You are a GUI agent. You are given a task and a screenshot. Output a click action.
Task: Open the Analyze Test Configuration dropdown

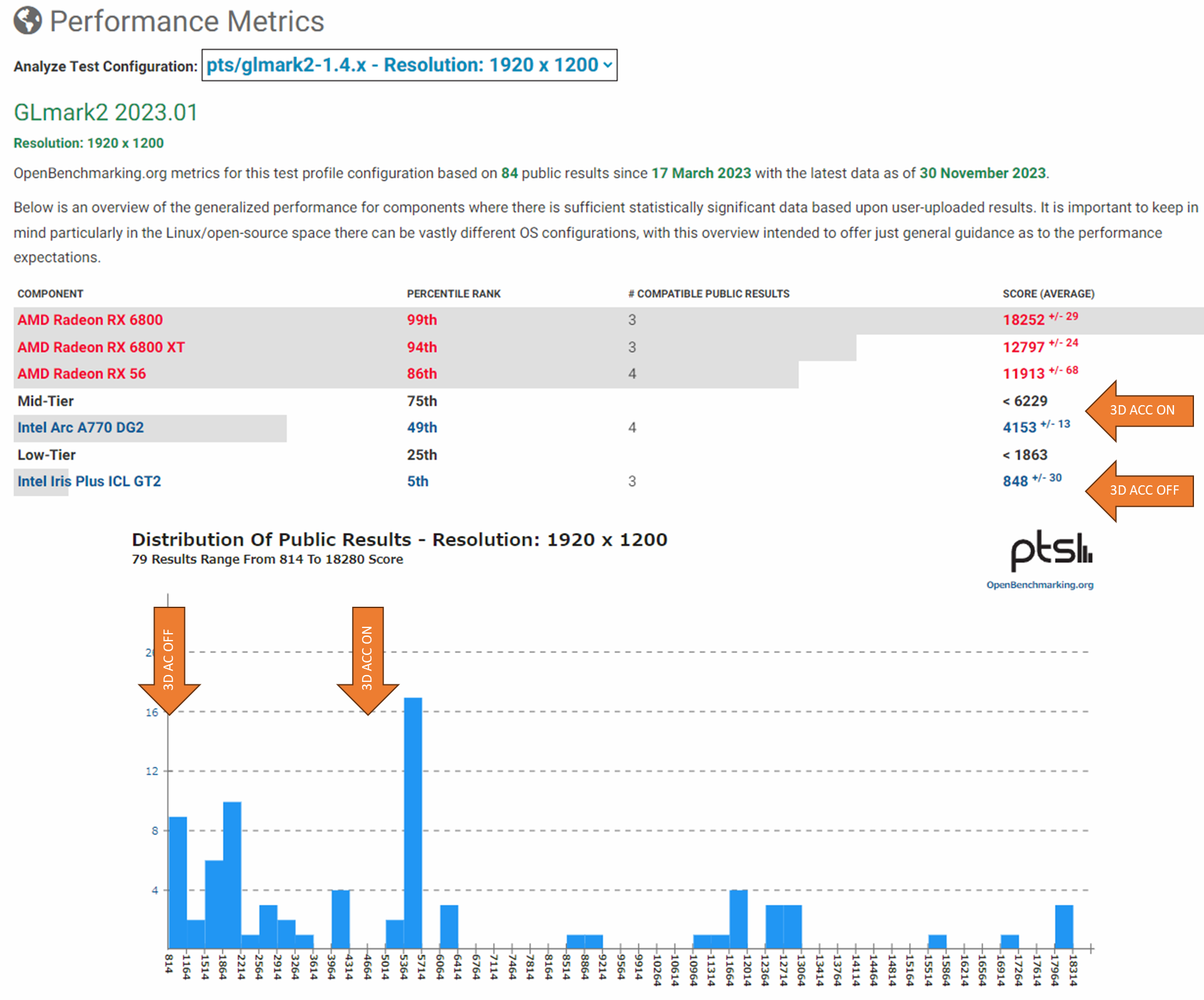point(409,65)
